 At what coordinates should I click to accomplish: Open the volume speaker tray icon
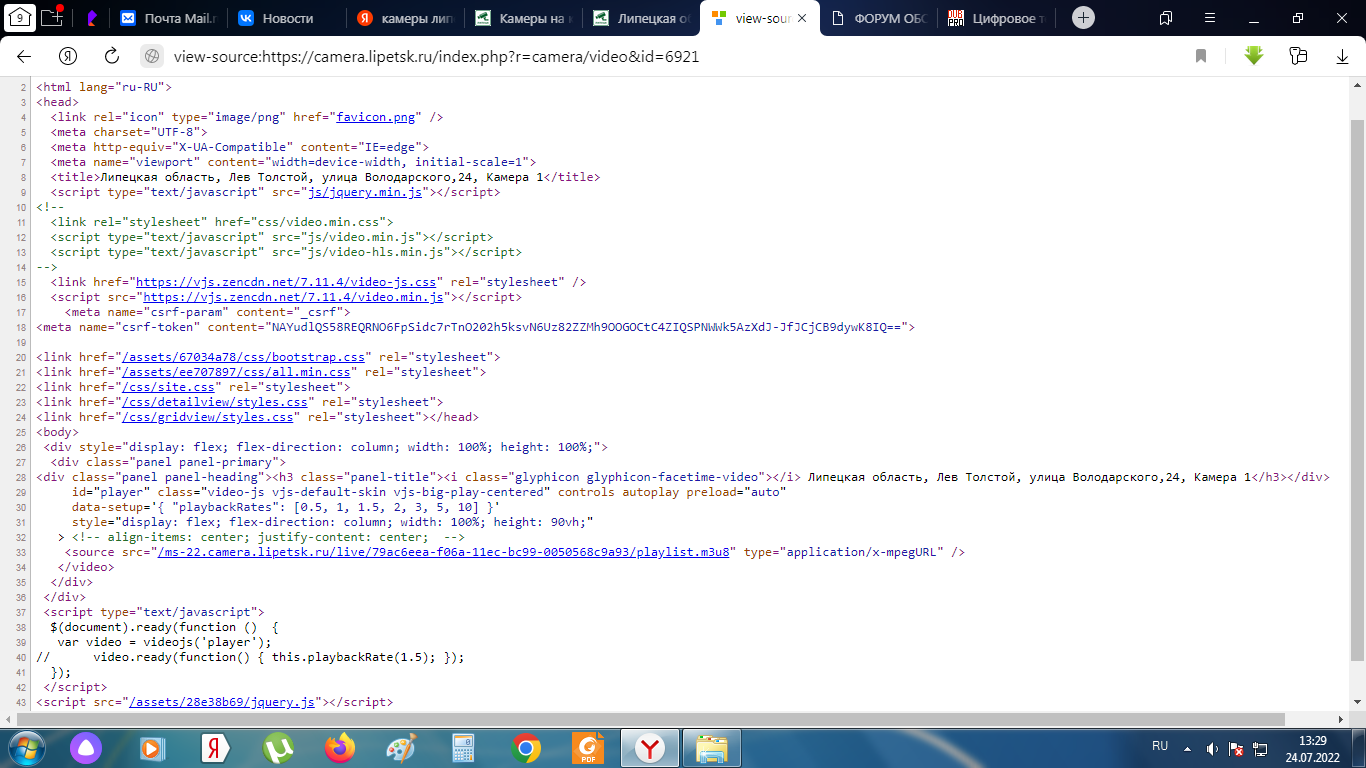point(1211,748)
